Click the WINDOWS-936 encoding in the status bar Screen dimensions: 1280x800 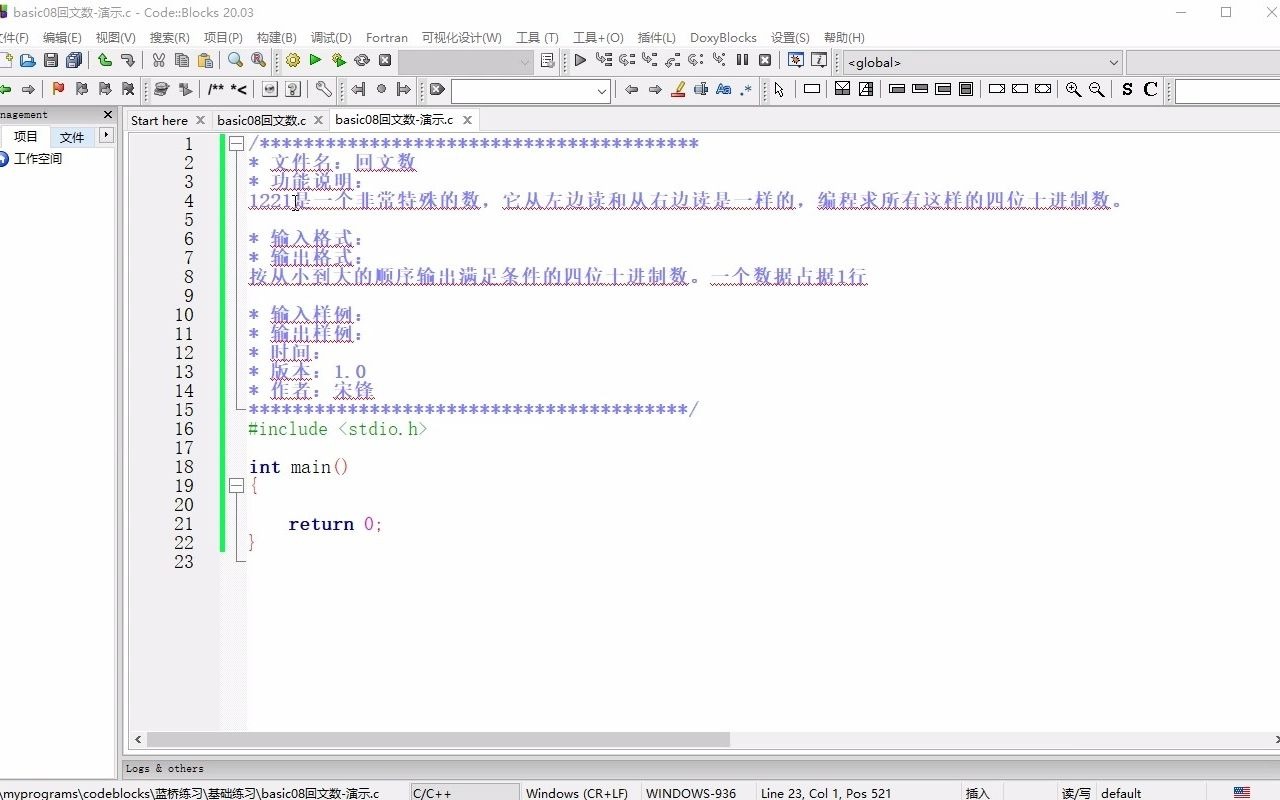[691, 793]
